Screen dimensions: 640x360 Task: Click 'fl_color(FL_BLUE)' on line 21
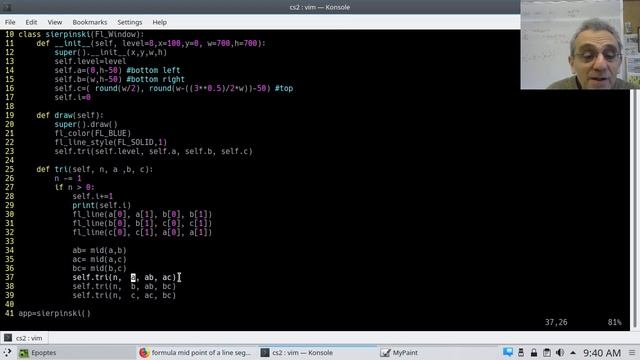coord(93,133)
